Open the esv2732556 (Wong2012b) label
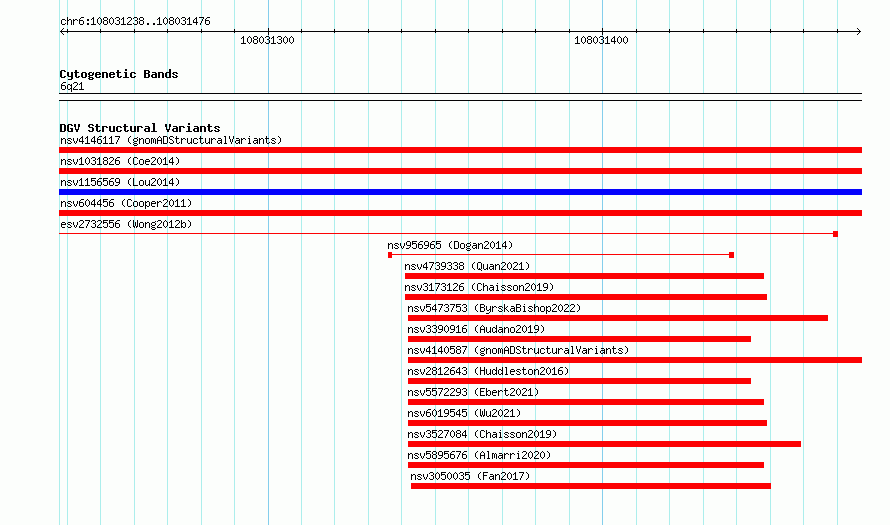 [x=126, y=224]
